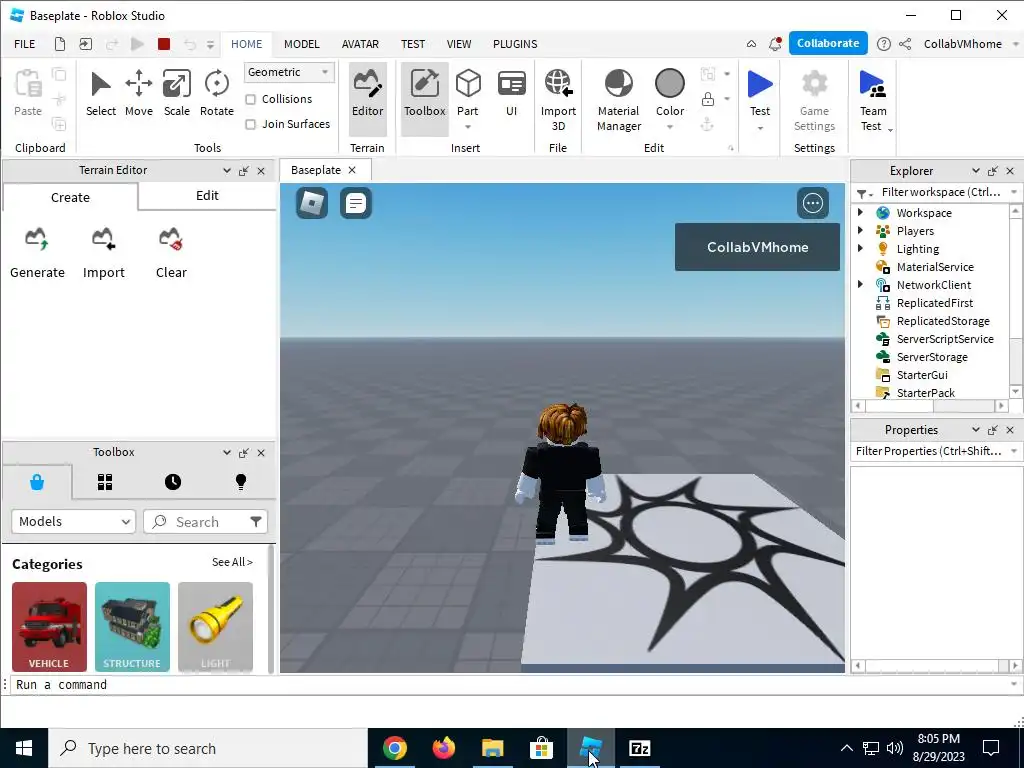Open the Geometric mode dropdown
Screen dimensions: 1024x768
pos(289,72)
